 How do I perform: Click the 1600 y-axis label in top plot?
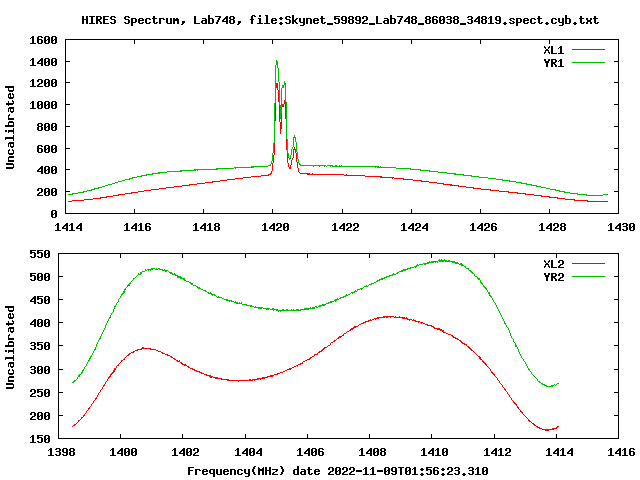point(43,40)
